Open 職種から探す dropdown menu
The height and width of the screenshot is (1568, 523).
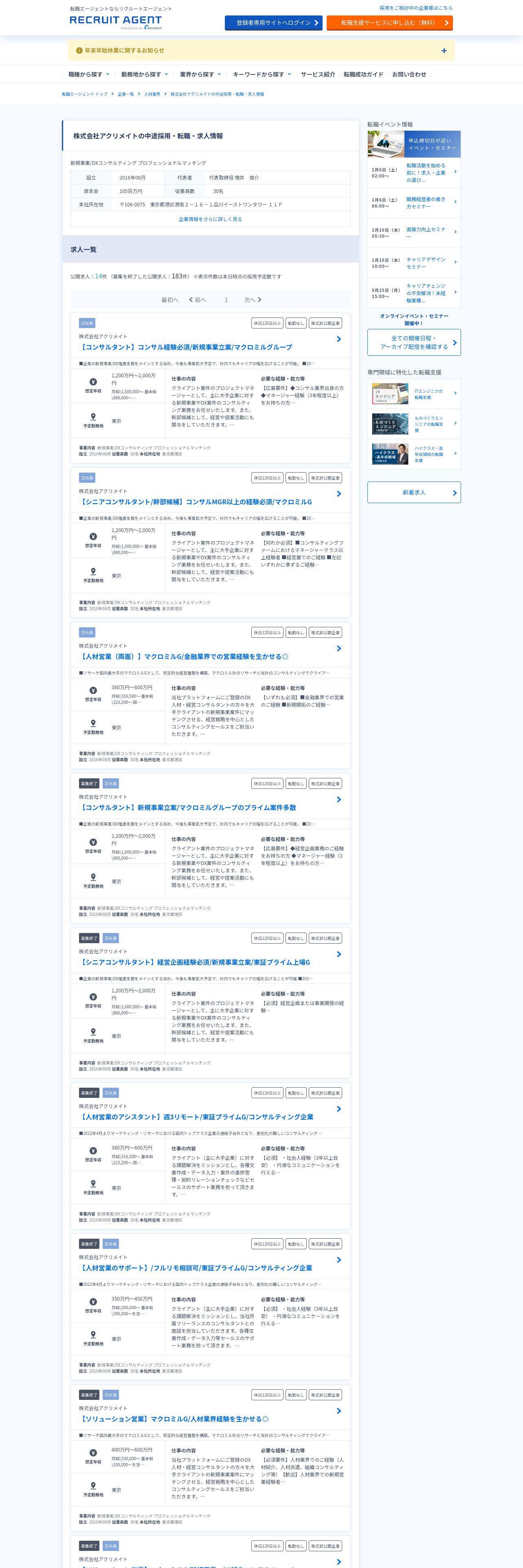[x=89, y=74]
